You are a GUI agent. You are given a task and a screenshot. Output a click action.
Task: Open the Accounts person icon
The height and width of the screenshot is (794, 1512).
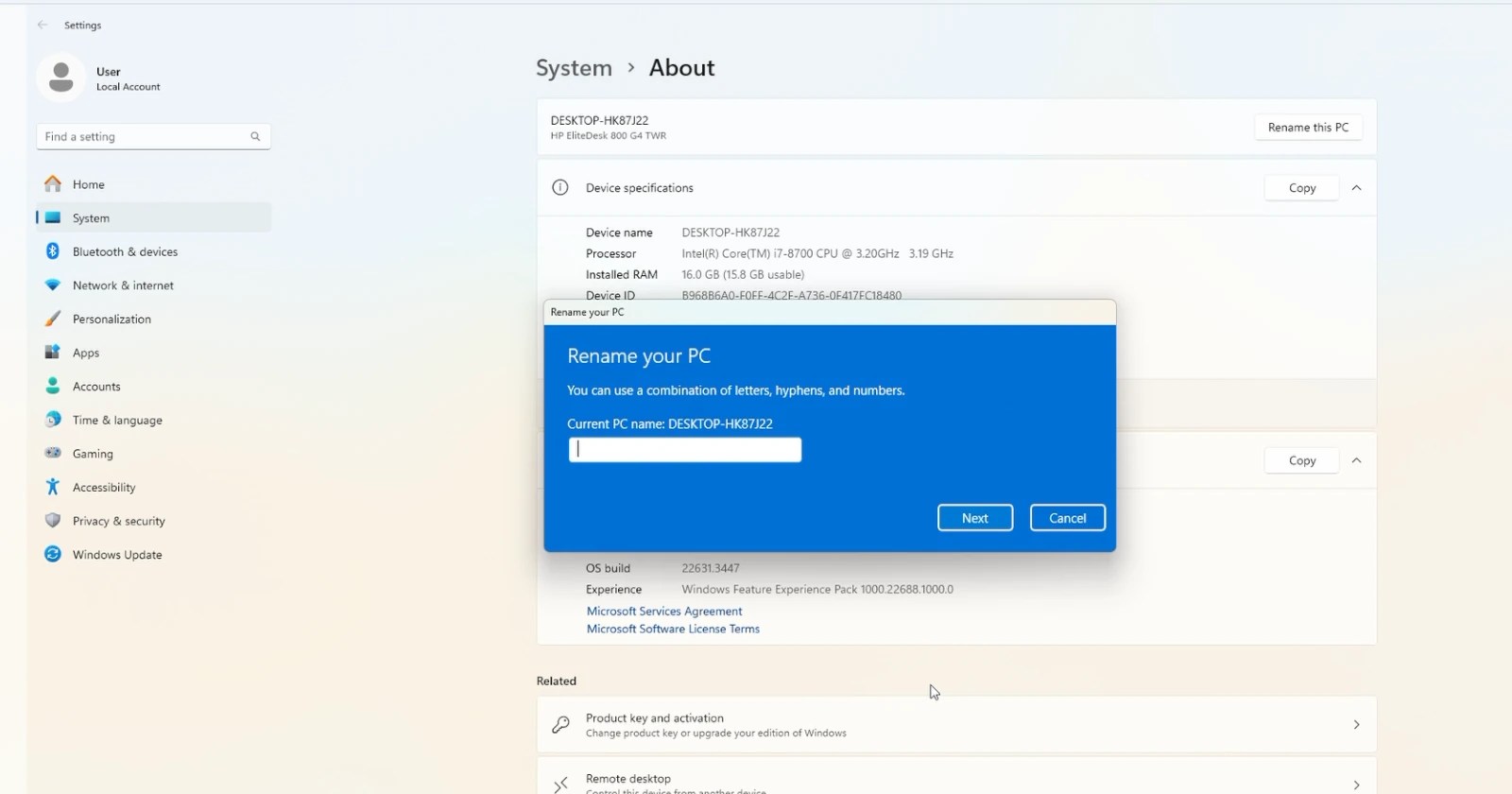pyautogui.click(x=53, y=386)
